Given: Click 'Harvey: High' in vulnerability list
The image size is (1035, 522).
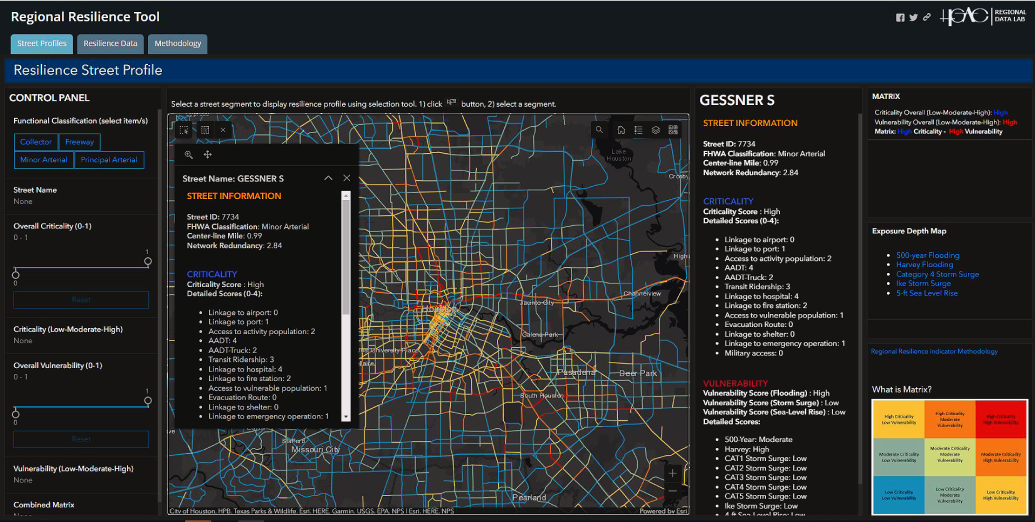Looking at the screenshot, I should tap(747, 449).
